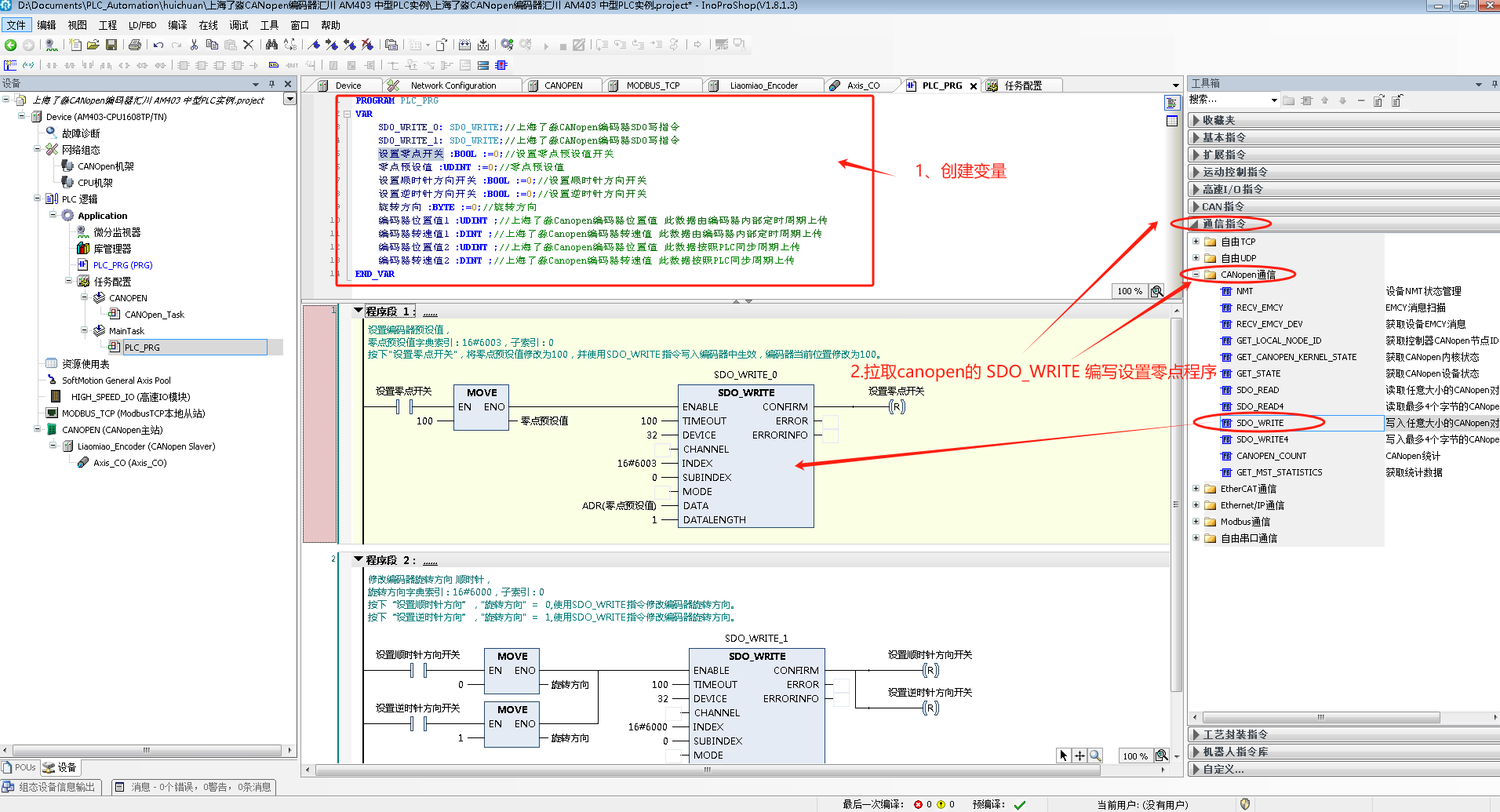Expand the 基本指令 toolbox category
The image size is (1500, 812).
pos(1196,137)
